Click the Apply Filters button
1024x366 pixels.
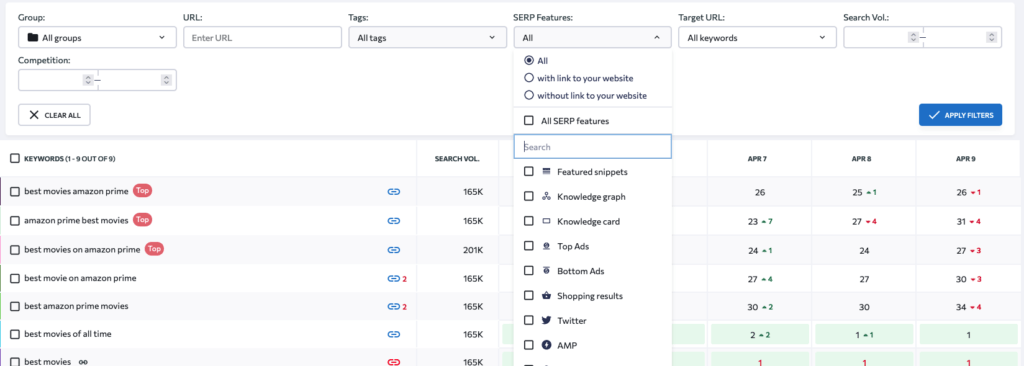tap(960, 115)
